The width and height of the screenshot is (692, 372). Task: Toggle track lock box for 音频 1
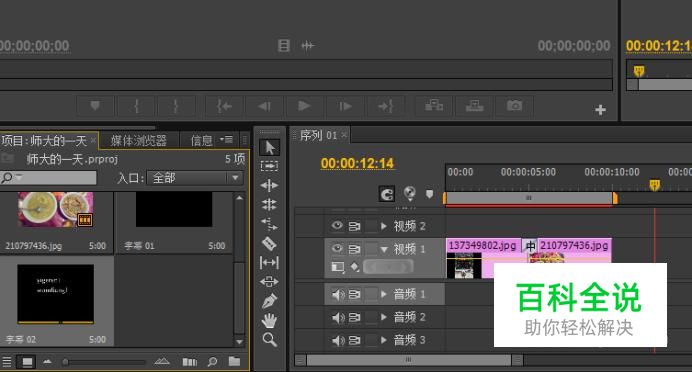[372, 294]
